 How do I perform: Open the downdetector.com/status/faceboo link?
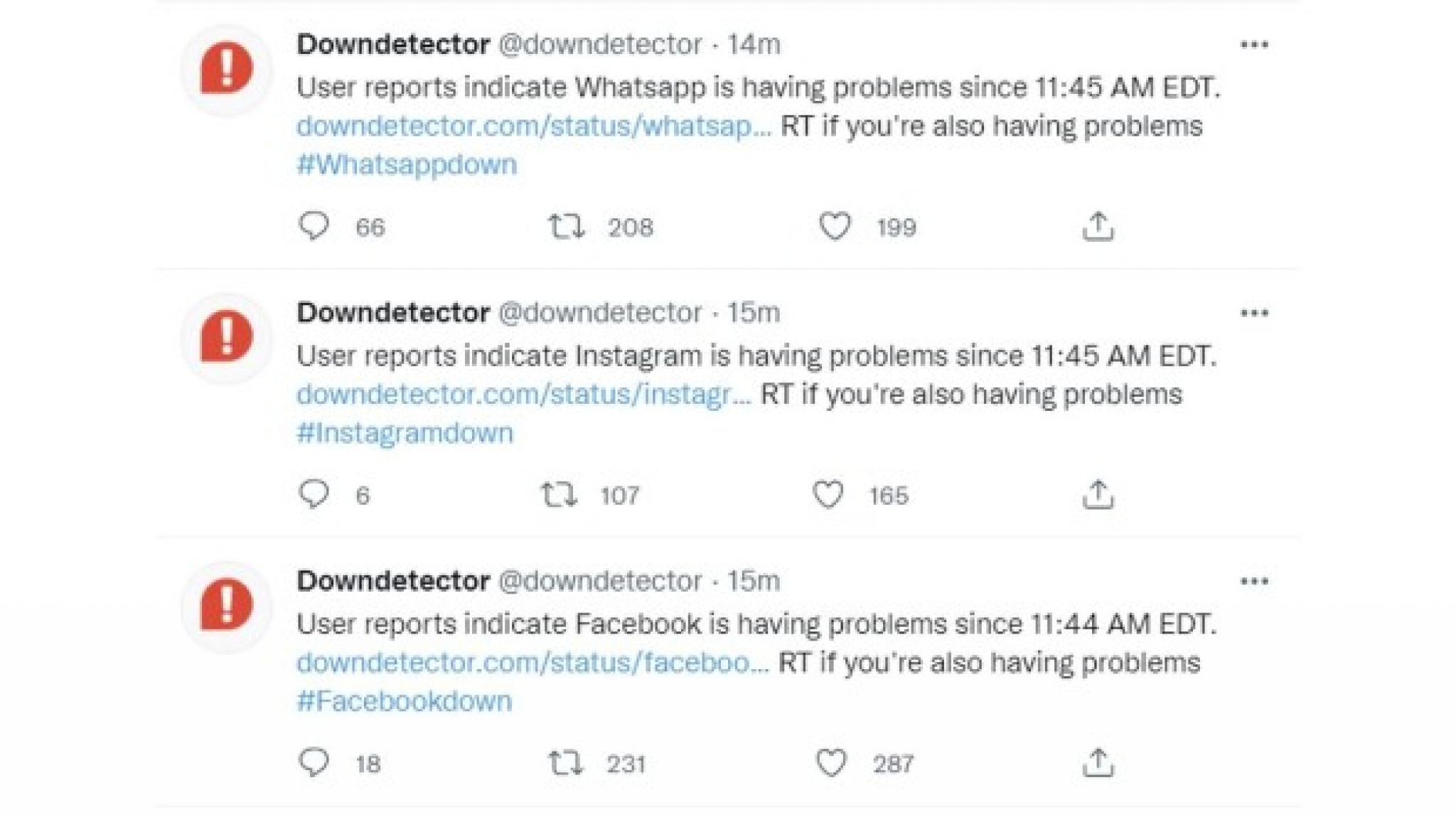click(x=532, y=663)
